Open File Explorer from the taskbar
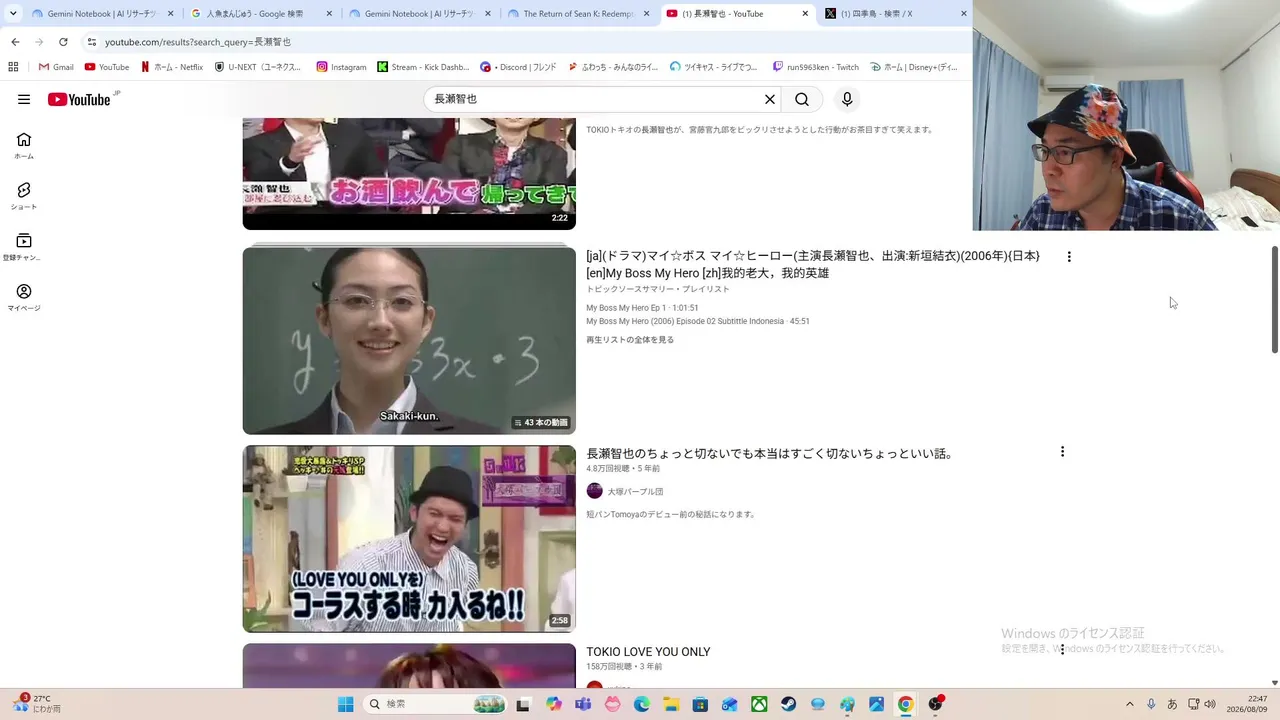The height and width of the screenshot is (720, 1280). pyautogui.click(x=671, y=704)
